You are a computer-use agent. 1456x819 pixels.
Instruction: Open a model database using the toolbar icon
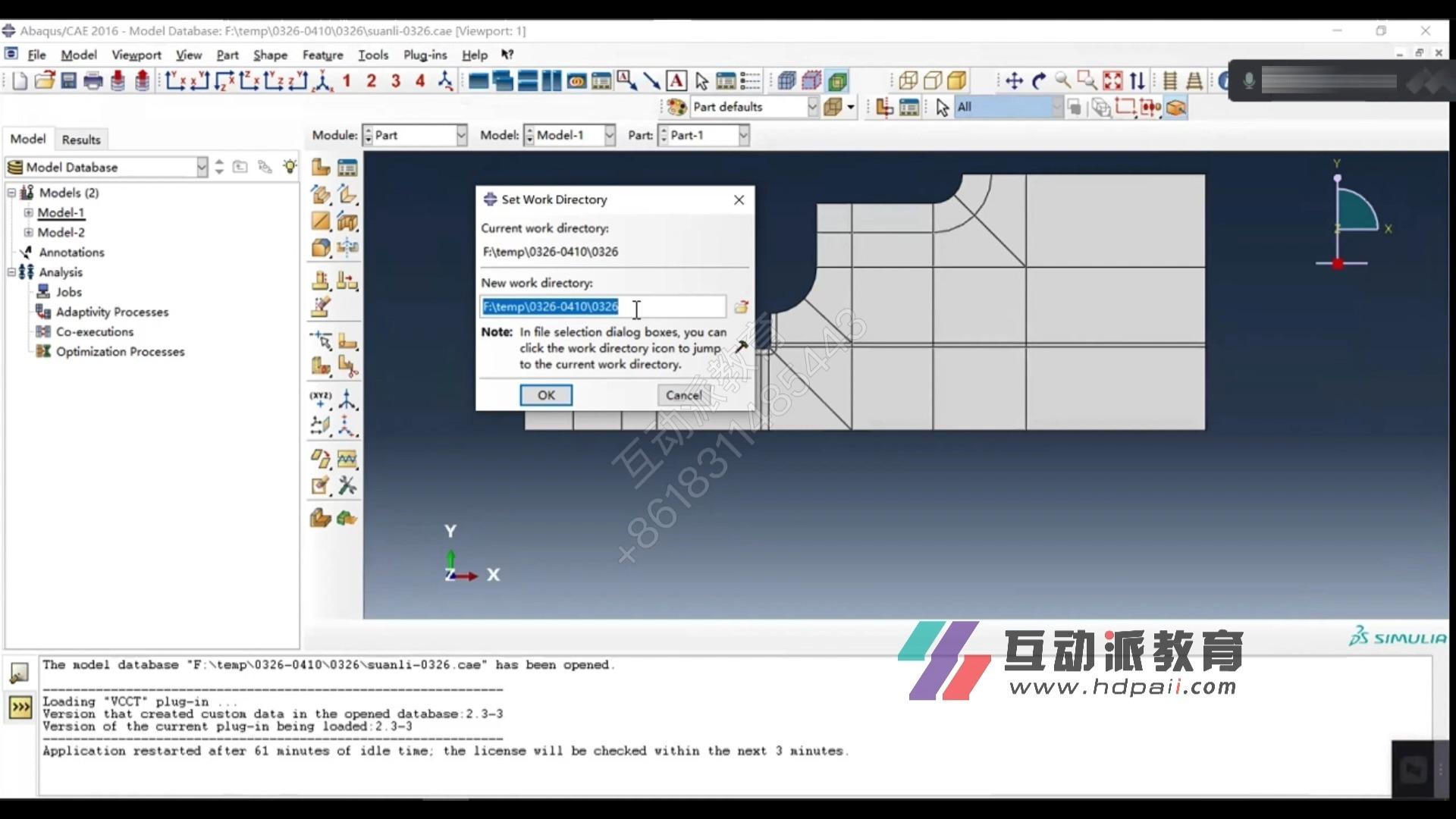tap(44, 80)
